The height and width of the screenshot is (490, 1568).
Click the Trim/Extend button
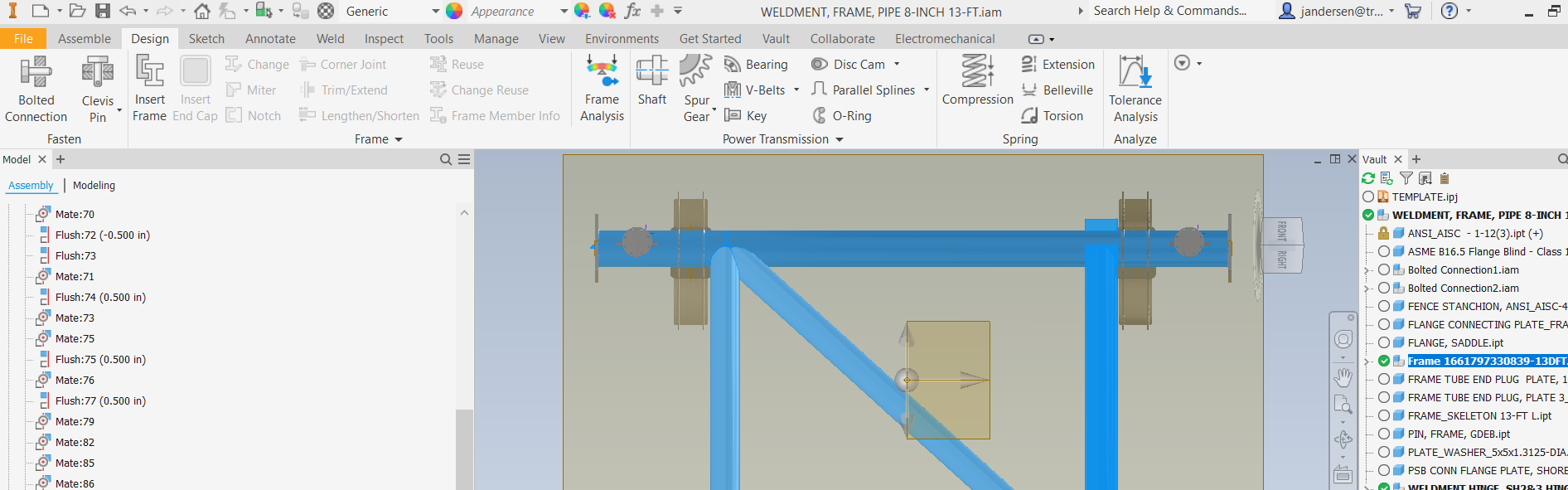pos(343,90)
